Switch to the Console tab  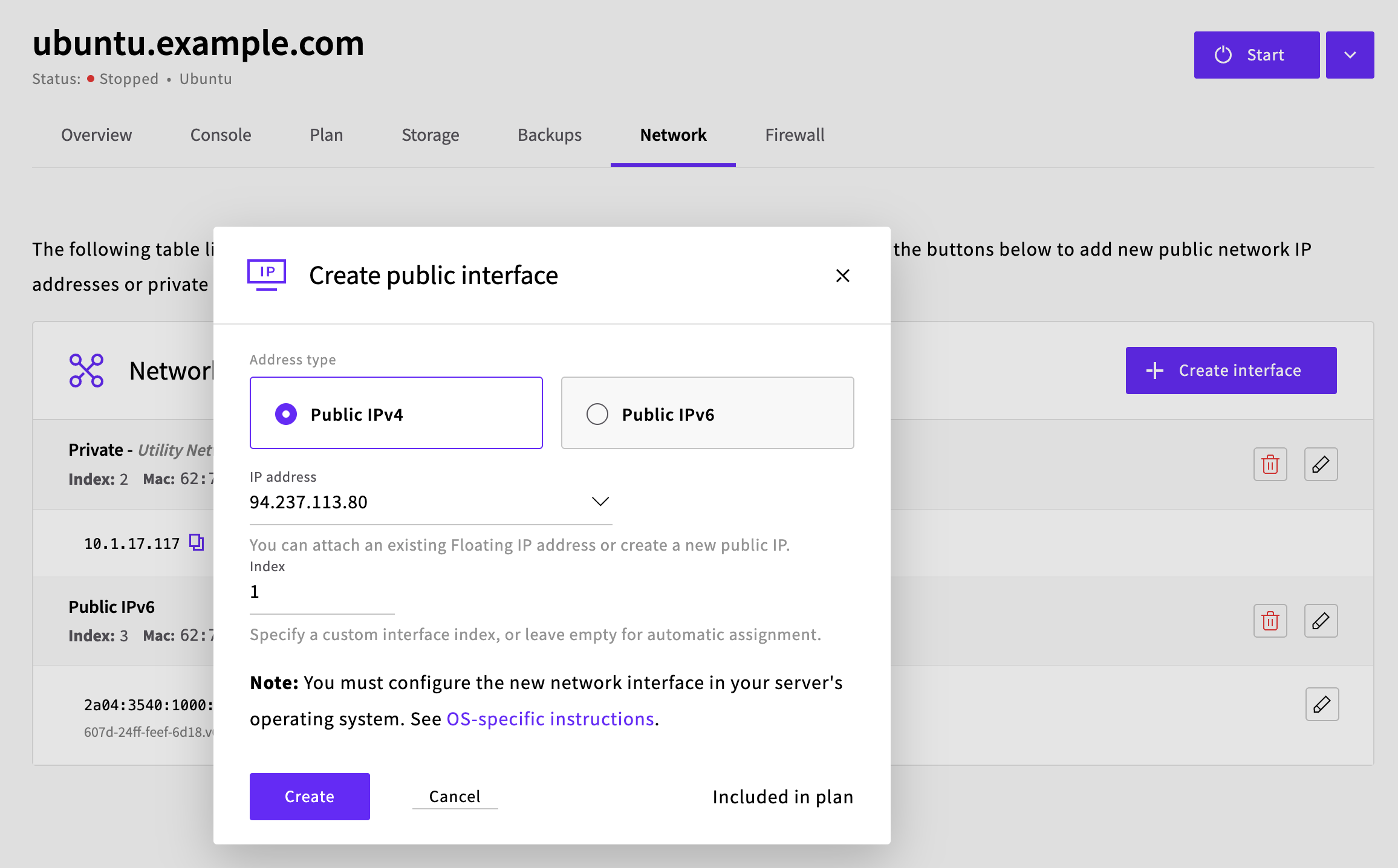[x=221, y=135]
